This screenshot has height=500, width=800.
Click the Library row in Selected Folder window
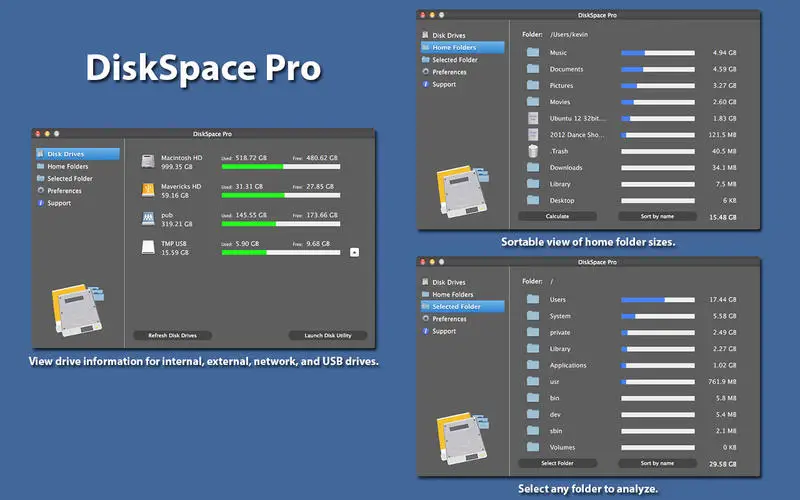coord(631,348)
